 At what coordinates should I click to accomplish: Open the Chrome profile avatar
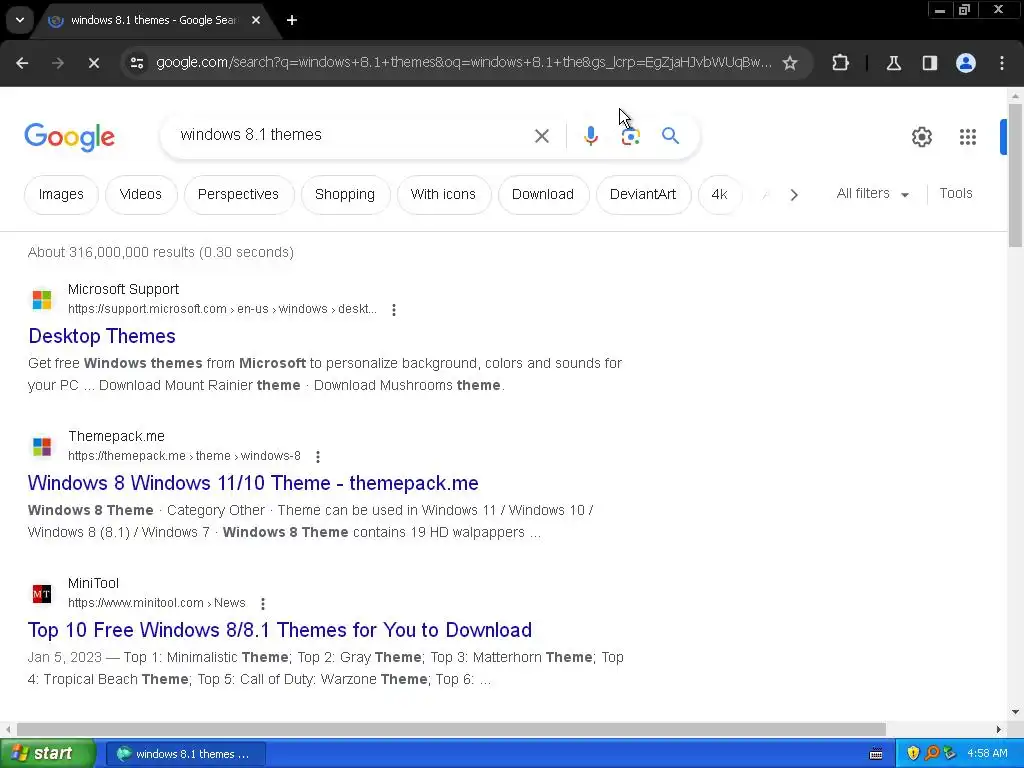click(966, 63)
